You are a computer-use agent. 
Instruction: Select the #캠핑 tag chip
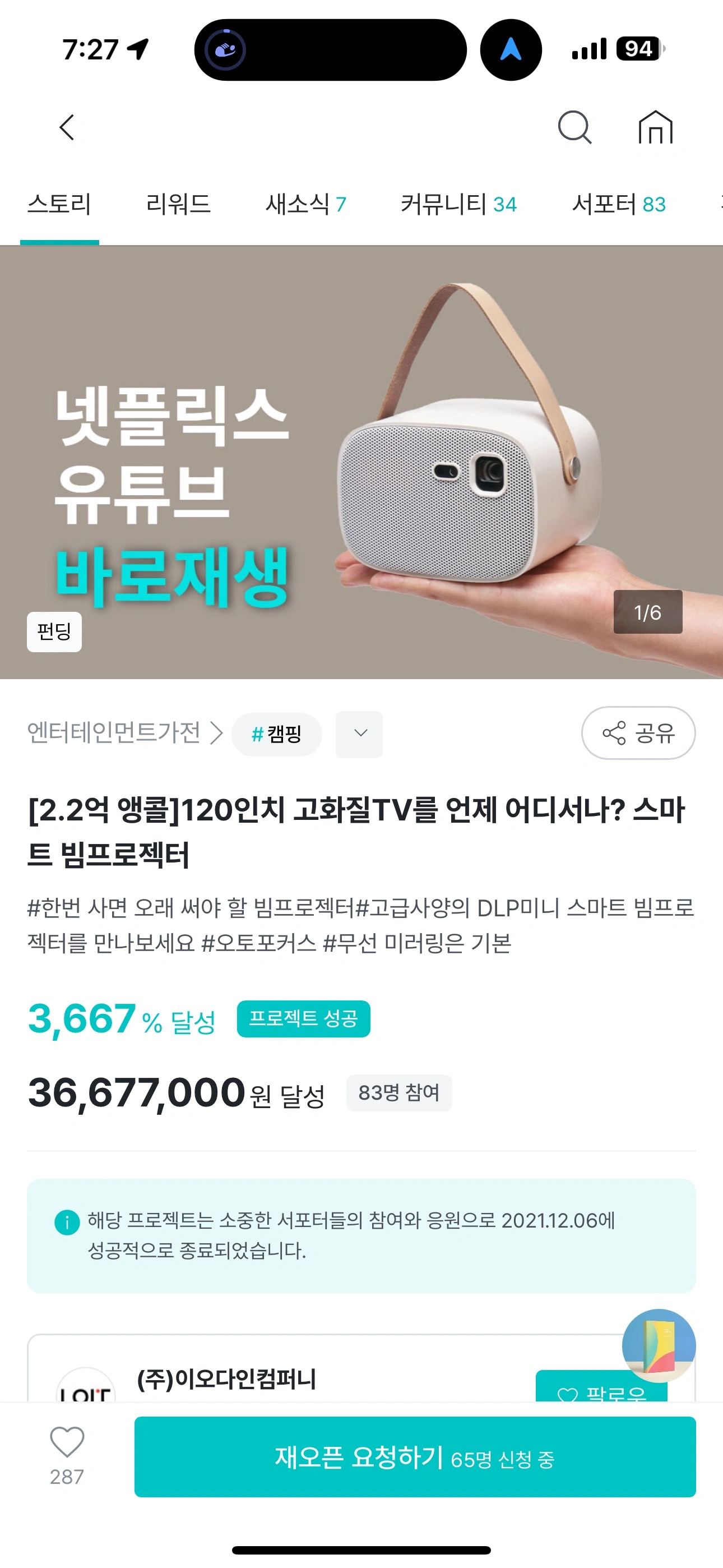tap(277, 734)
